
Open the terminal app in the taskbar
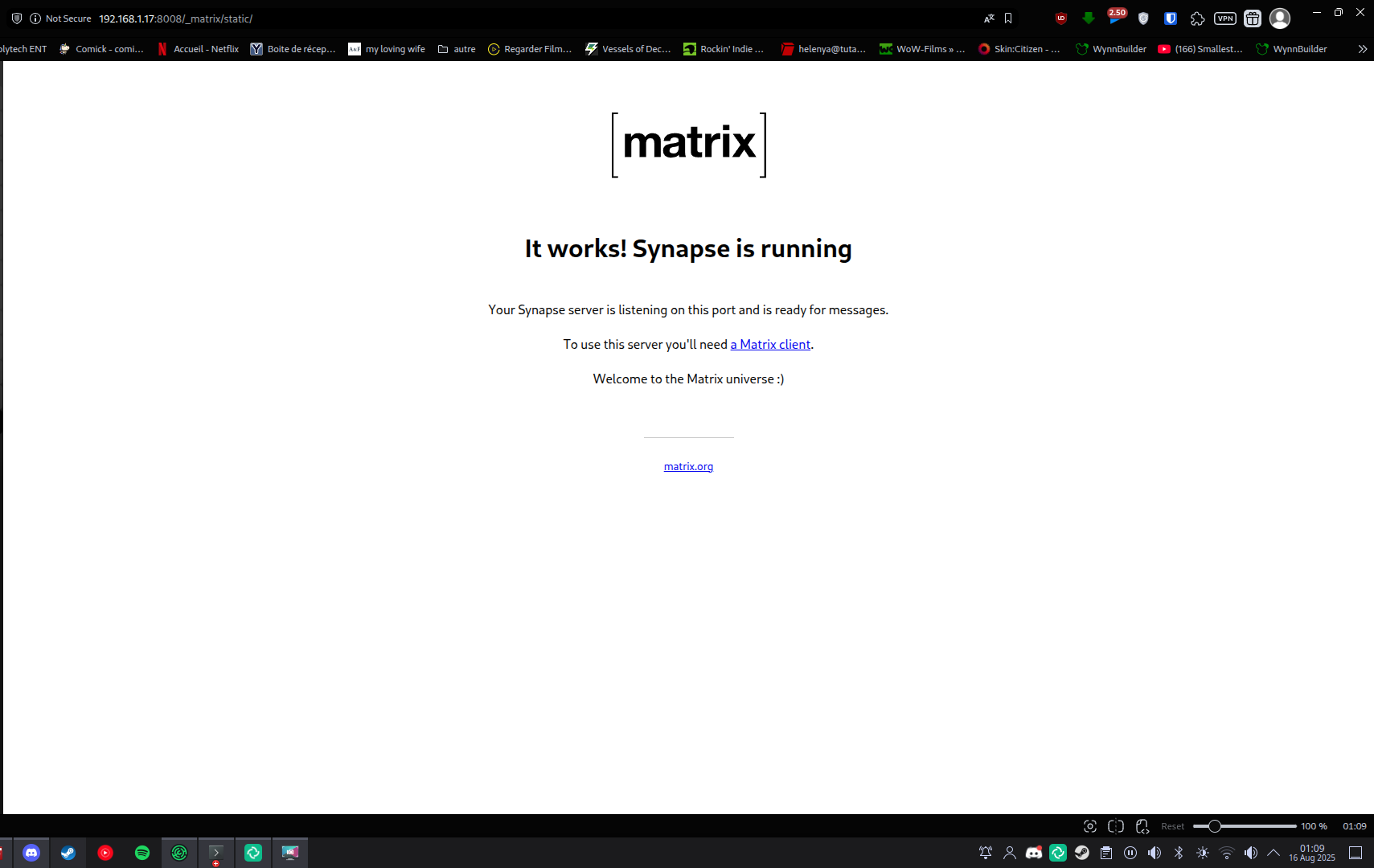(x=216, y=853)
